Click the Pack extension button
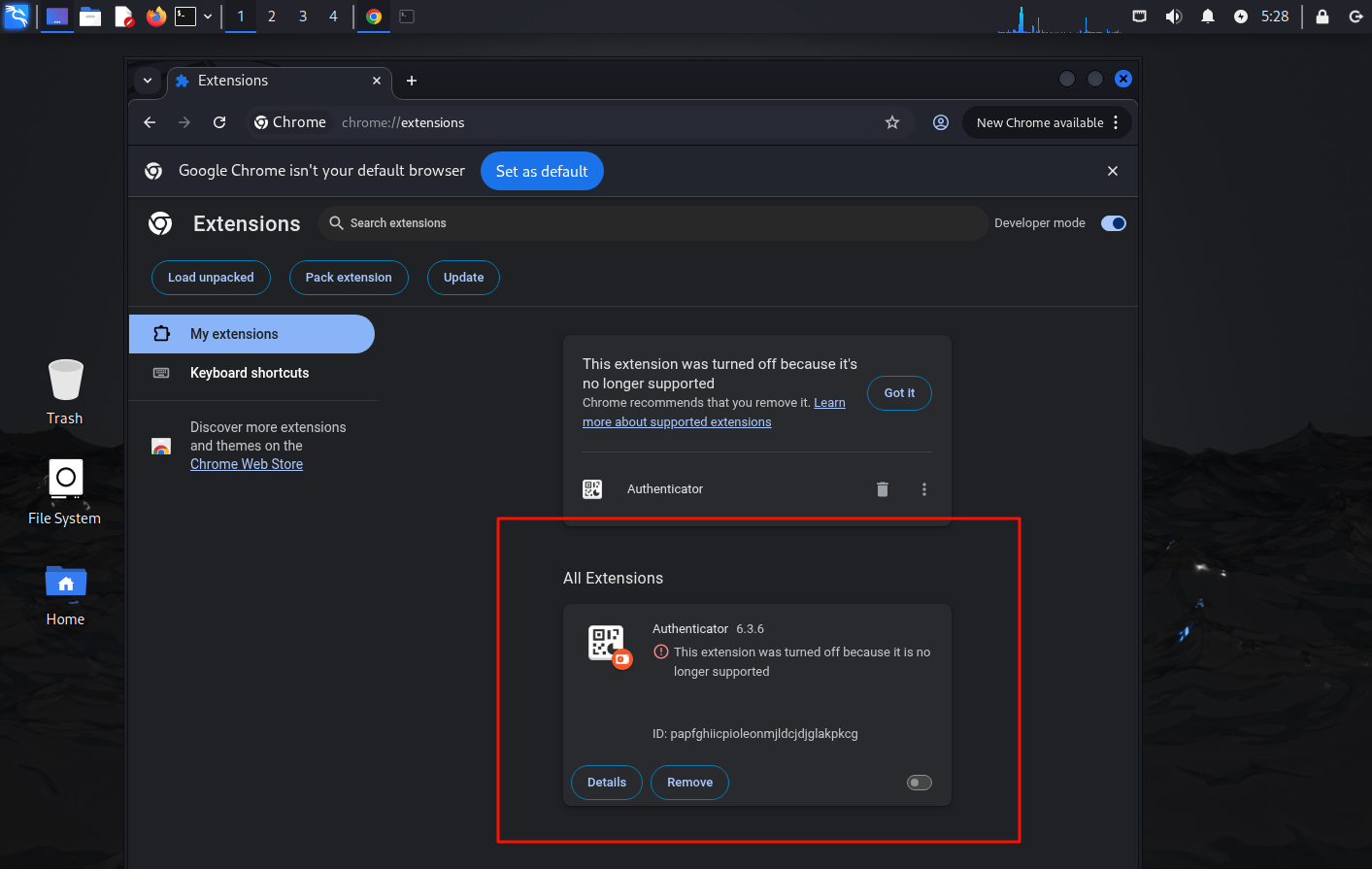 pos(349,278)
